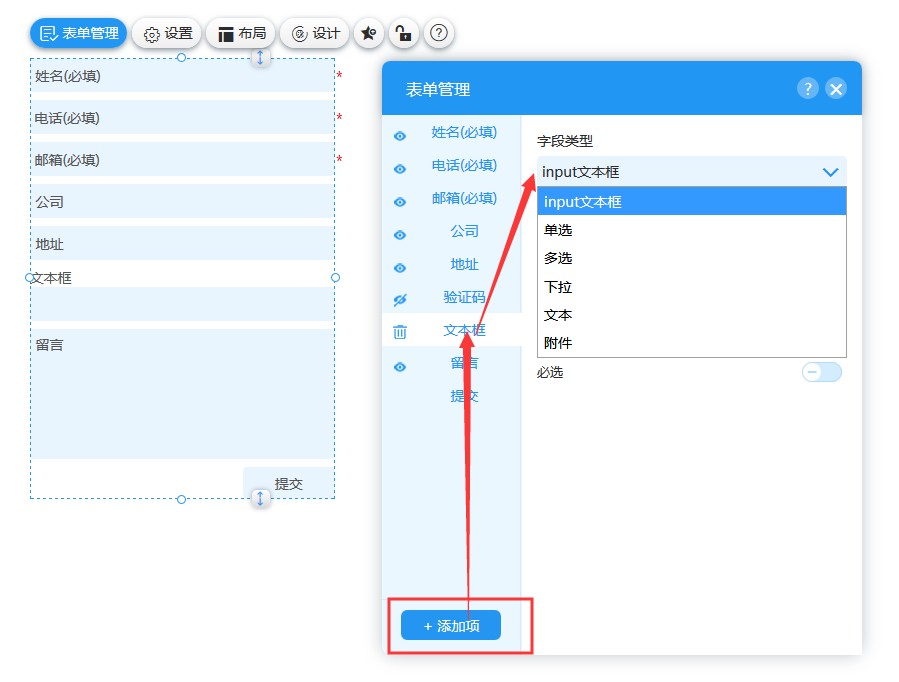Viewport: 899px width, 682px height.
Task: Toggle the 必选 required switch
Action: tap(821, 372)
